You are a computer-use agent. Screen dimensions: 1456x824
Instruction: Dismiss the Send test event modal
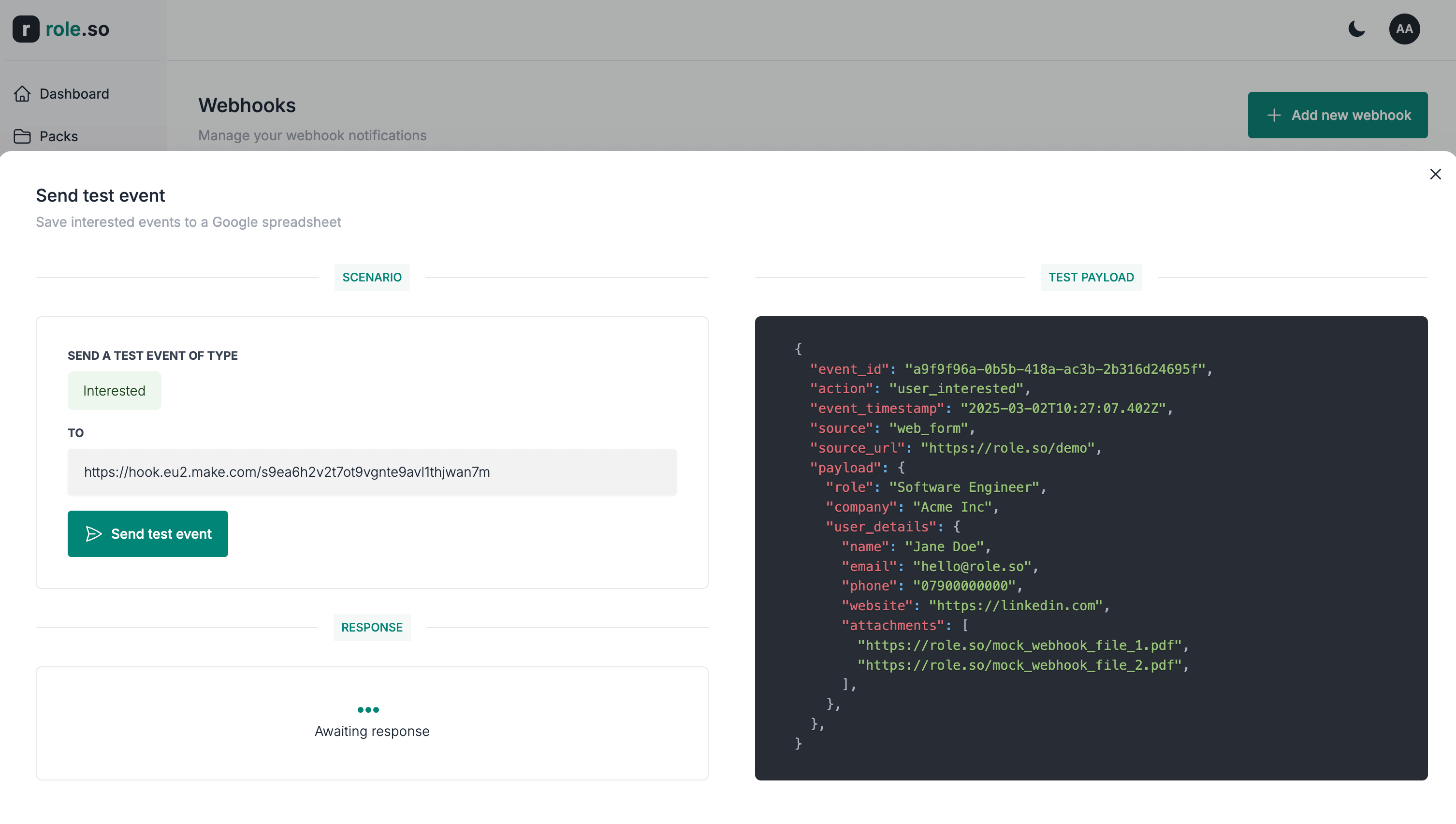1436,174
